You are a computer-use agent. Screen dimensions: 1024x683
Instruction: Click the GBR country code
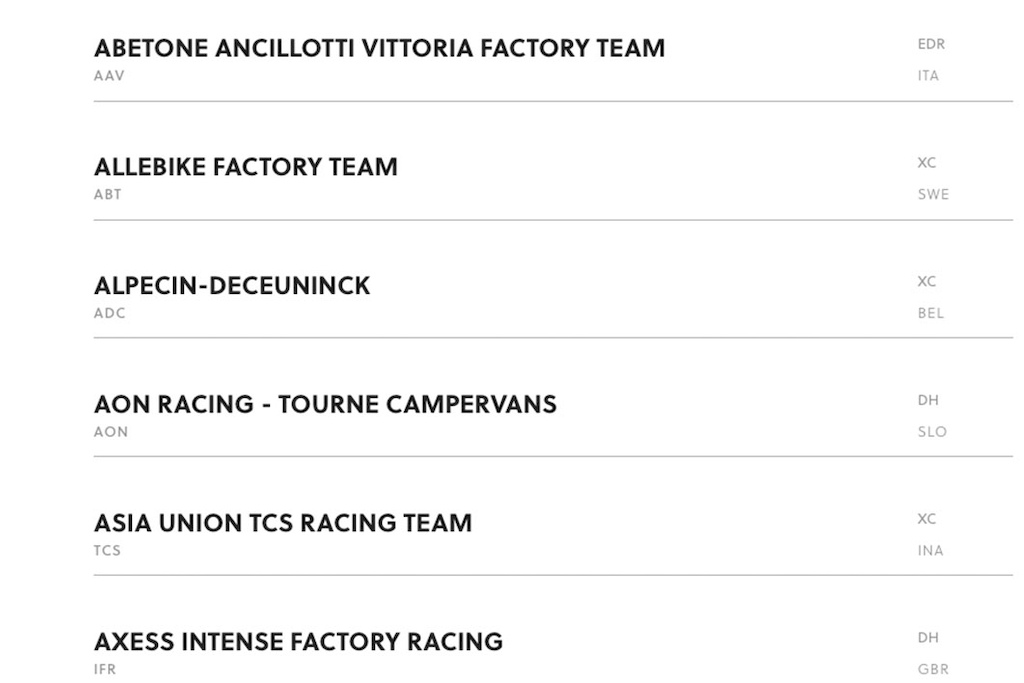click(933, 669)
